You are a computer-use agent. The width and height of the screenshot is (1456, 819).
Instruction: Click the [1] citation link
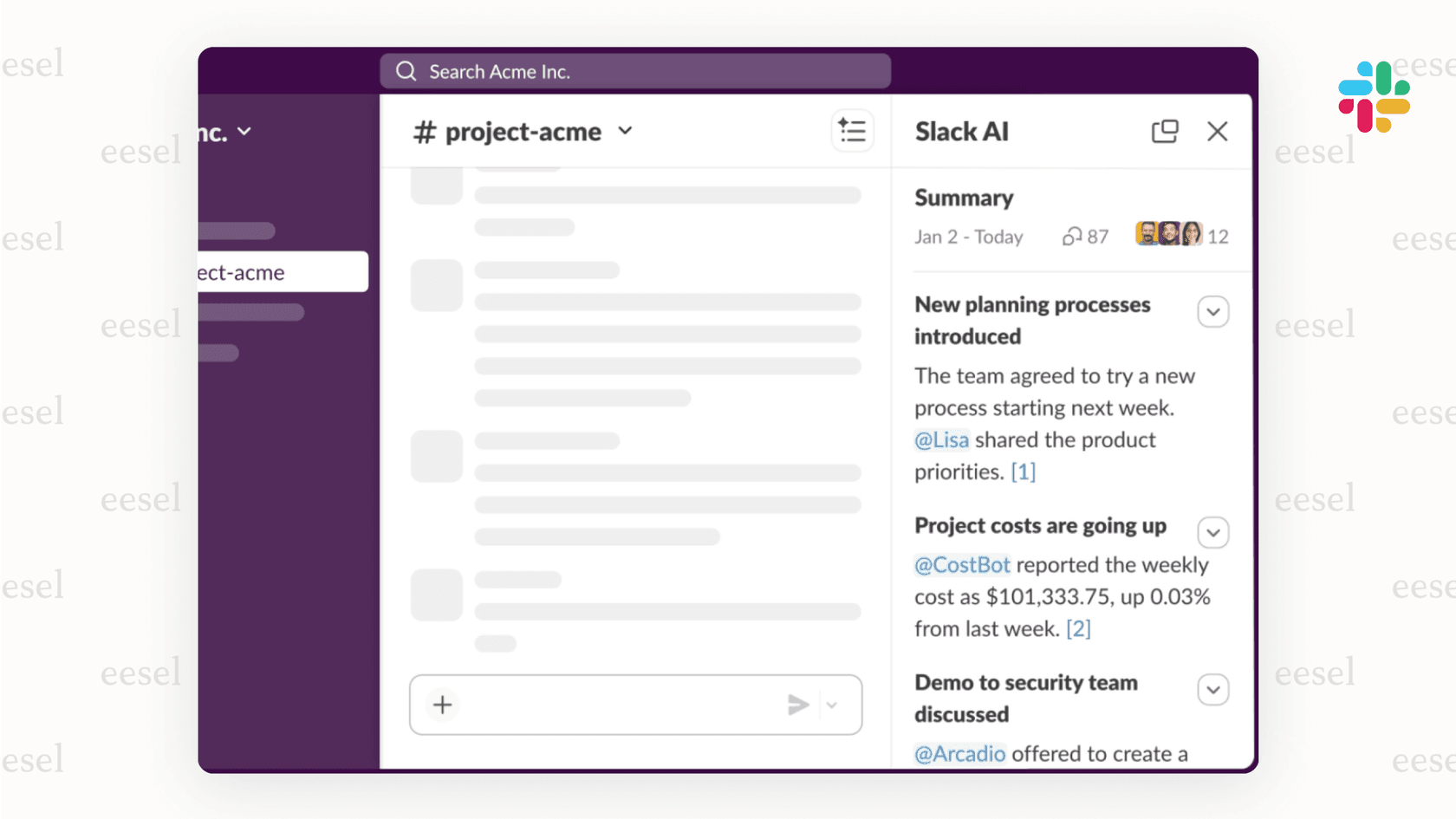click(1023, 471)
